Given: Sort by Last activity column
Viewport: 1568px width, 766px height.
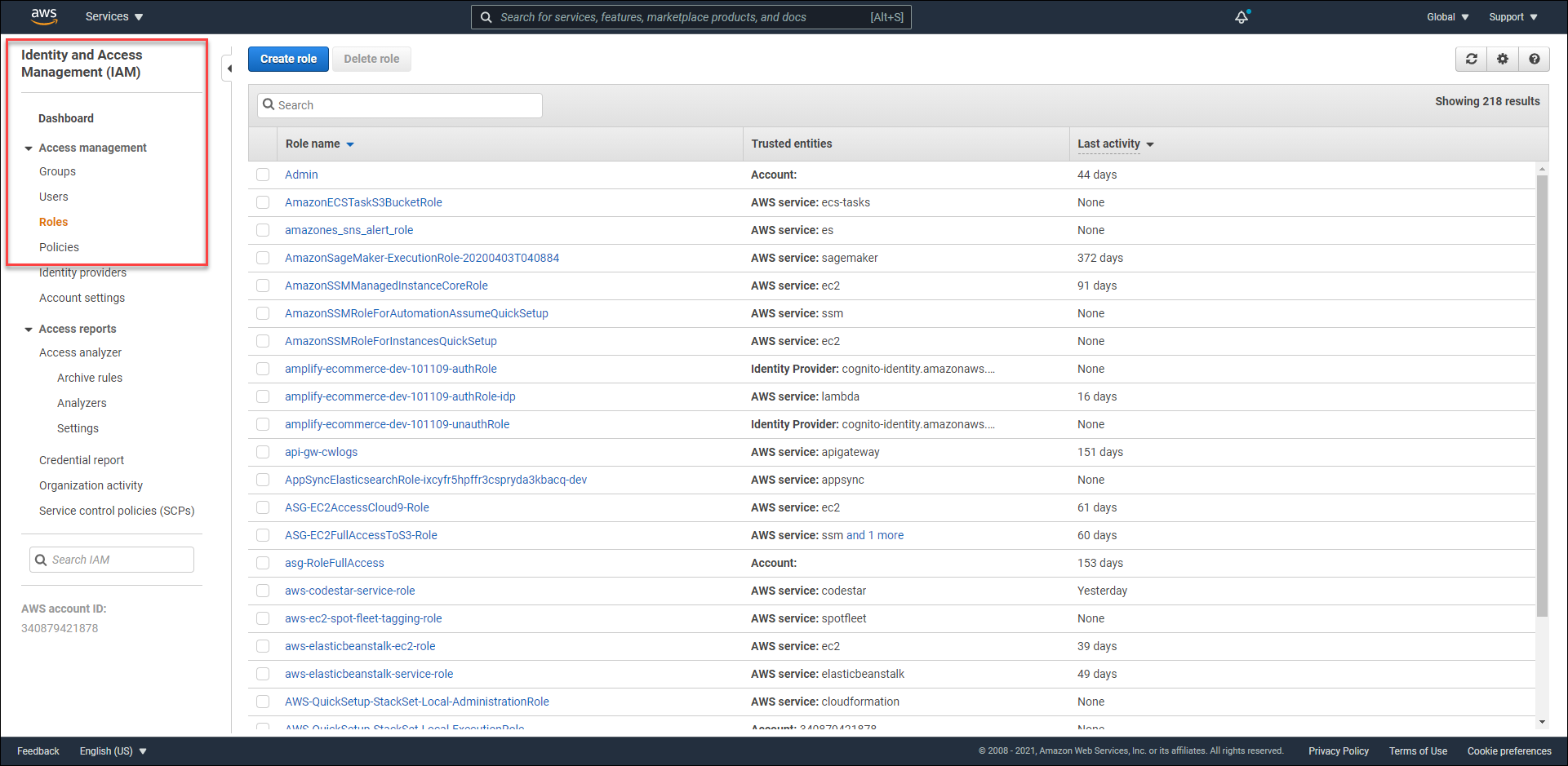Looking at the screenshot, I should [x=1116, y=144].
